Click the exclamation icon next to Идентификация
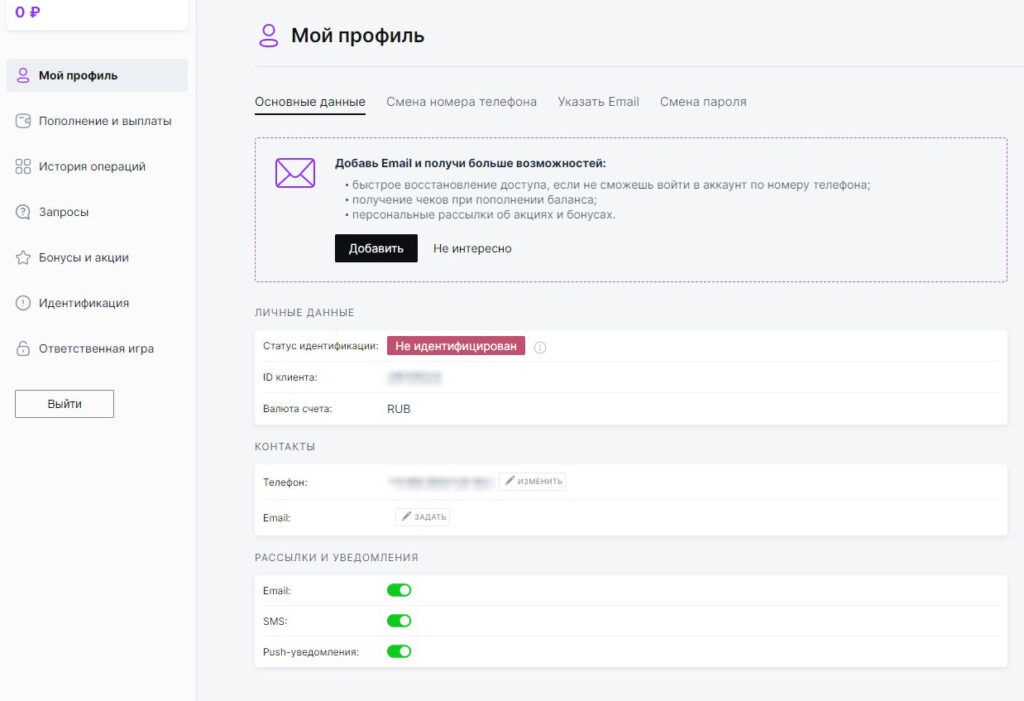 [x=23, y=303]
